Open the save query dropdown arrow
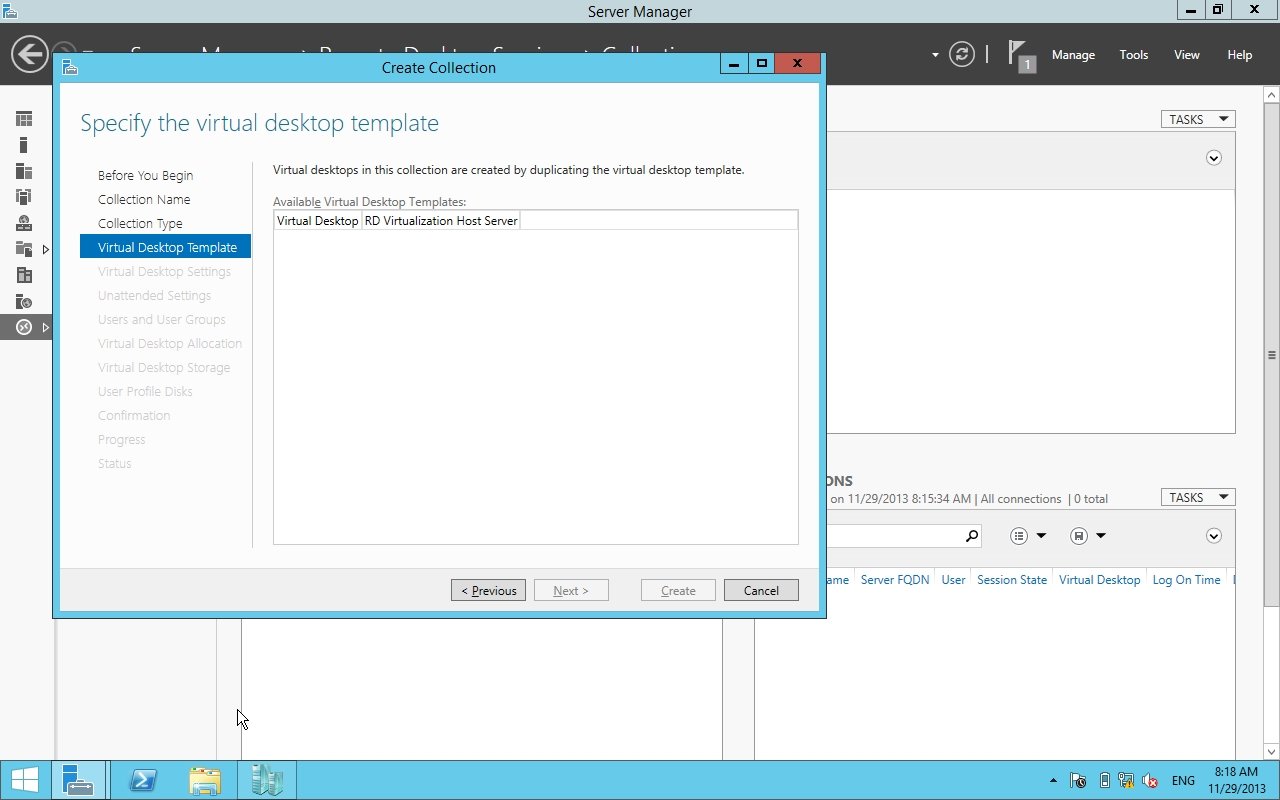1280x800 pixels. point(1101,536)
